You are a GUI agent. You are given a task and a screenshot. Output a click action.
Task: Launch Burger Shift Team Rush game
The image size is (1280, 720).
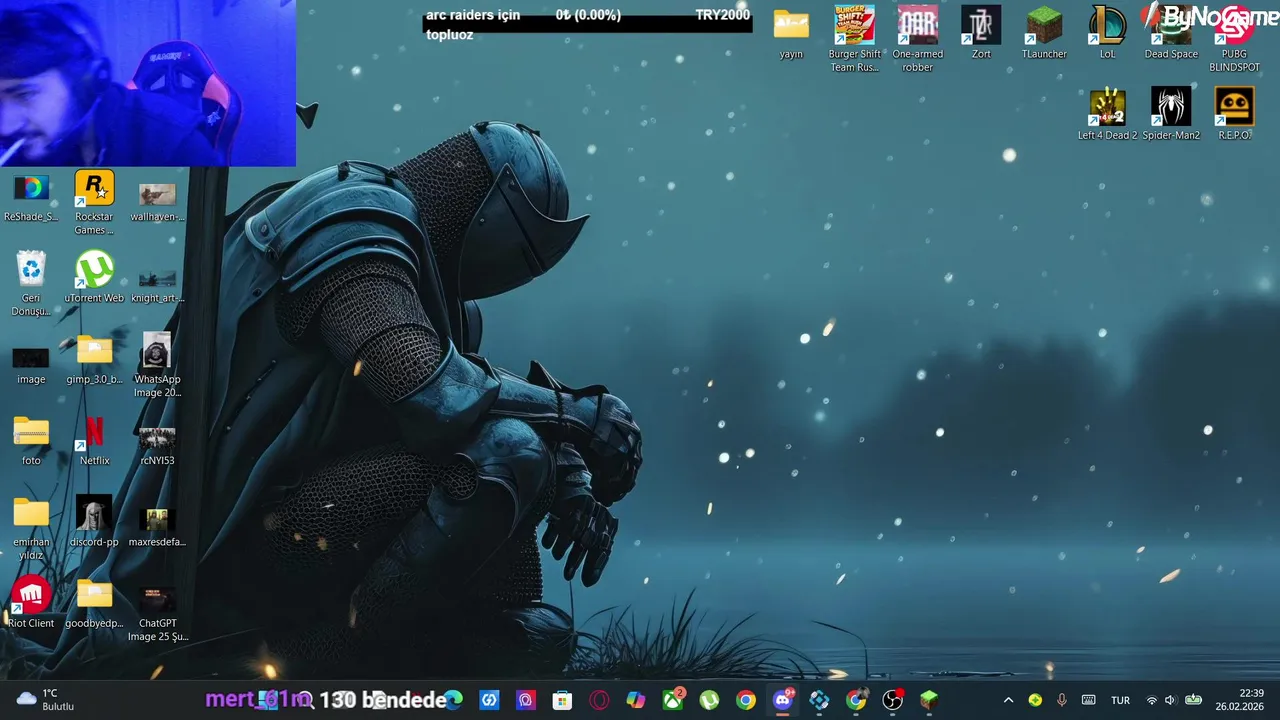[x=855, y=40]
